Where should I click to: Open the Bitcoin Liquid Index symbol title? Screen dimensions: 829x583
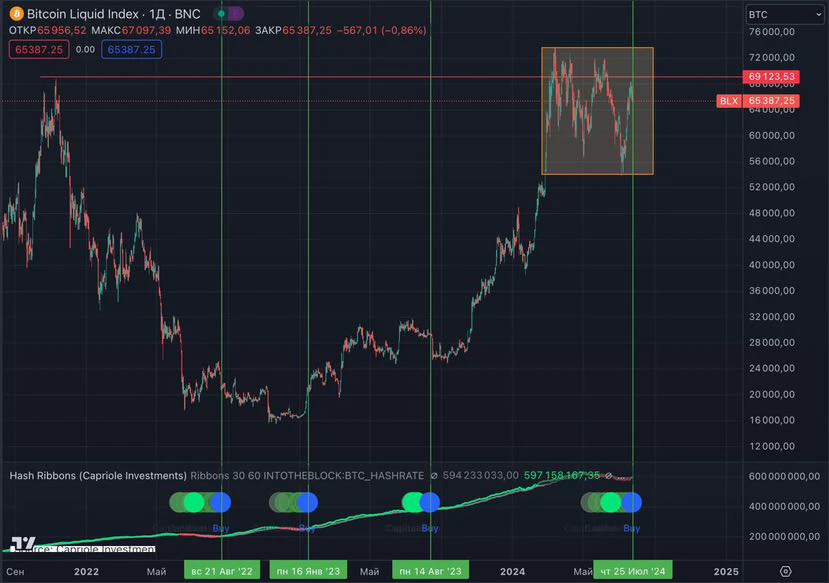(82, 14)
